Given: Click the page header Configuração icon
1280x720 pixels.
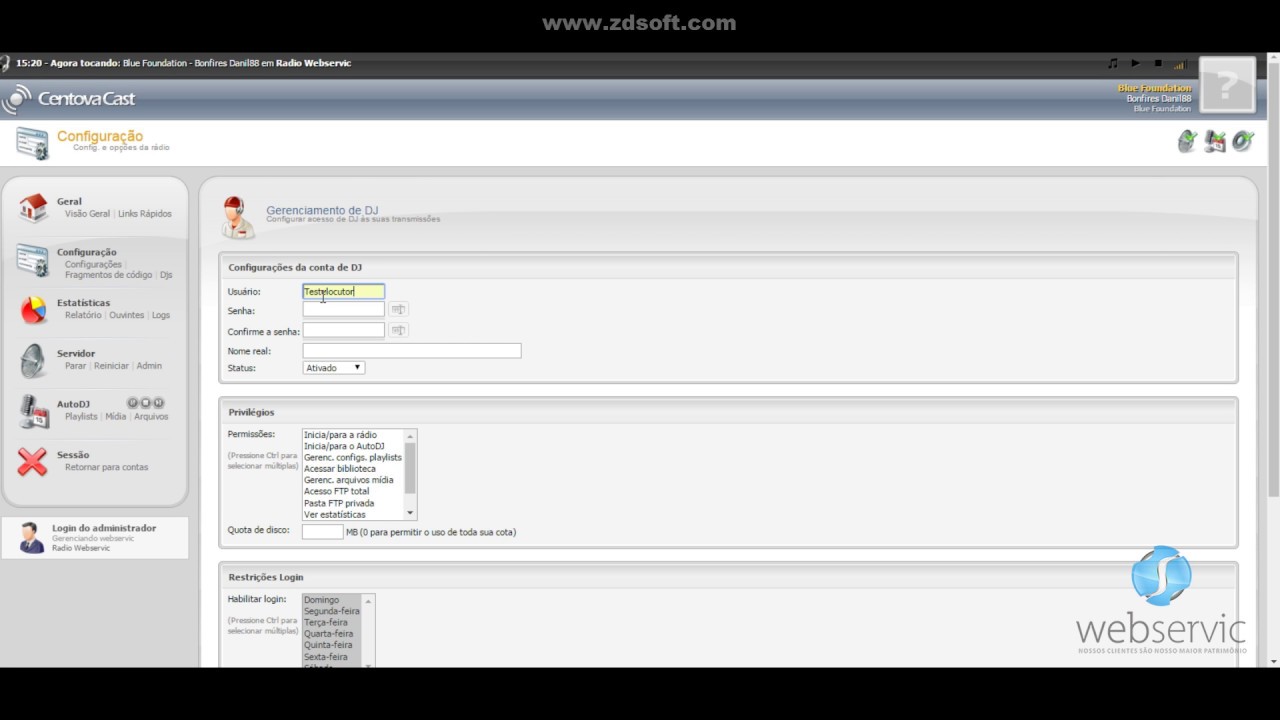Looking at the screenshot, I should tap(32, 143).
